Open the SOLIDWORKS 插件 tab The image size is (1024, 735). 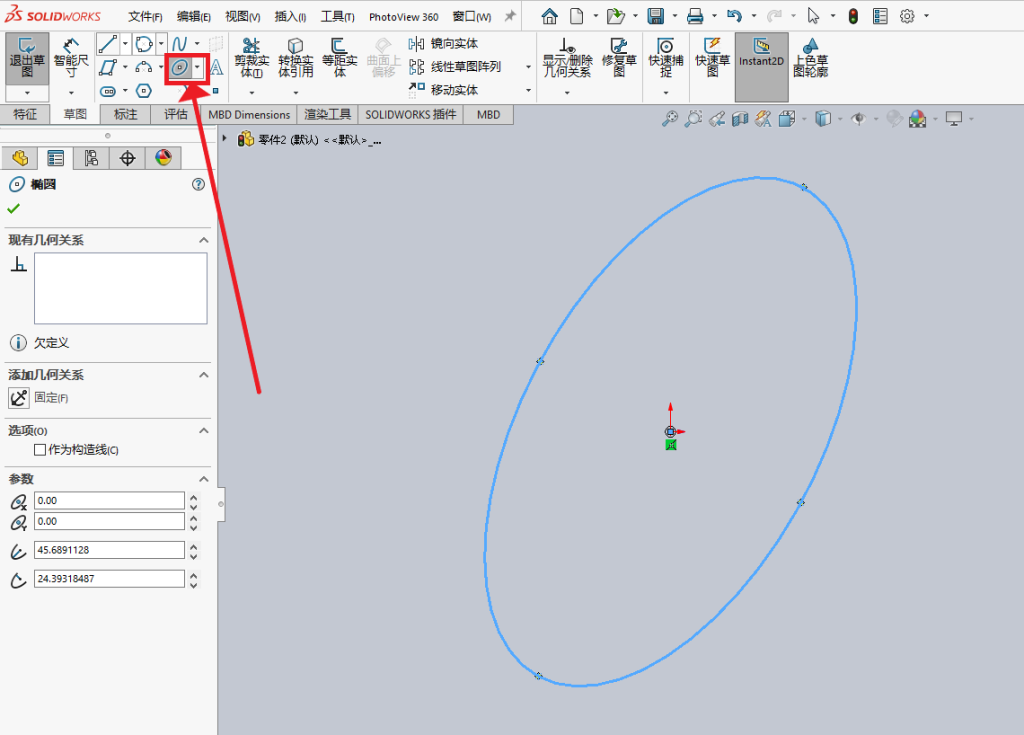pyautogui.click(x=411, y=114)
